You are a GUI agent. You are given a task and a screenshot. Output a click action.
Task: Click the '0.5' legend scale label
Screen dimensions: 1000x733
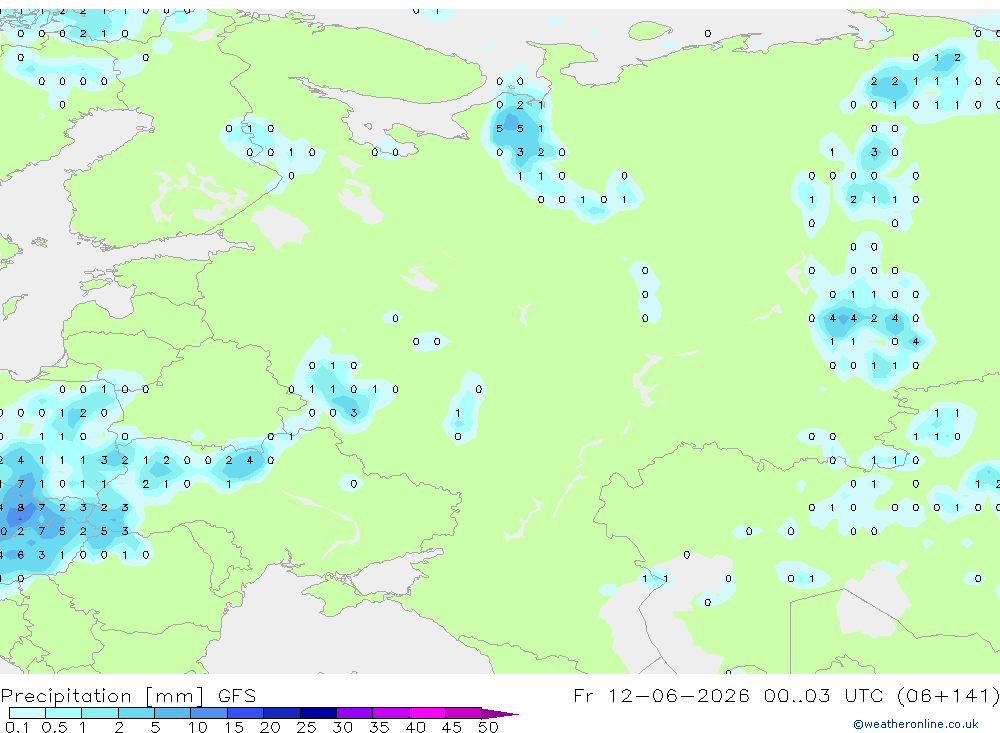click(x=54, y=727)
